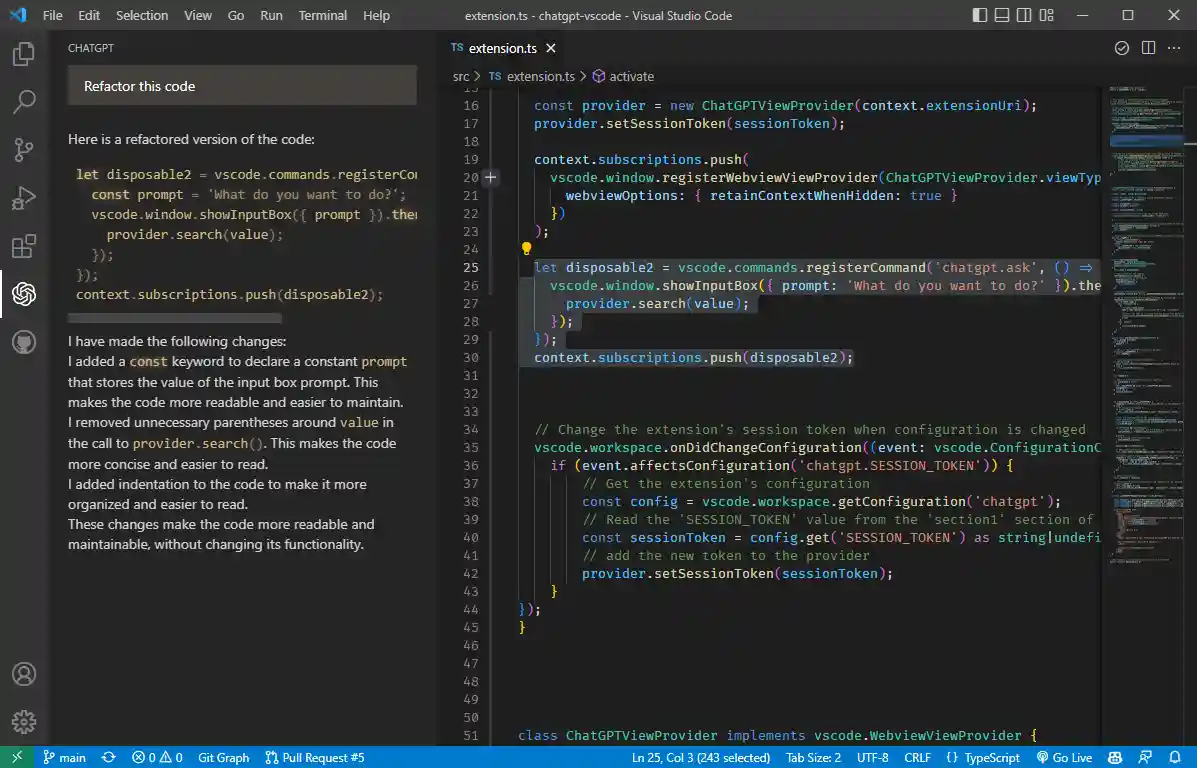Click the Search icon in the activity bar

[x=24, y=101]
